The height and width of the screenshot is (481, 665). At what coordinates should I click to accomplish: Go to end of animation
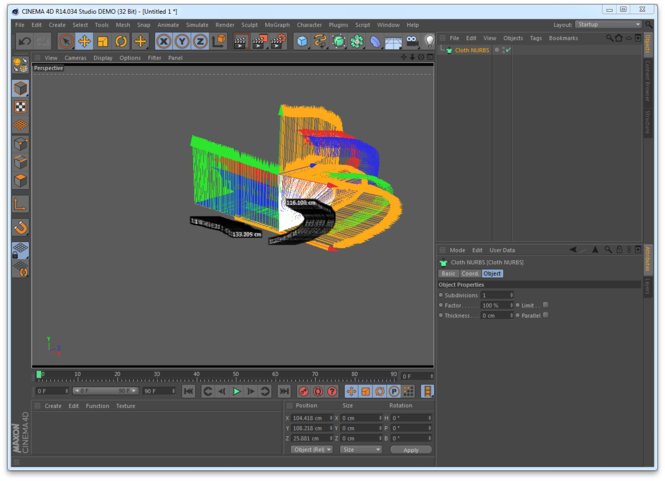pyautogui.click(x=284, y=392)
